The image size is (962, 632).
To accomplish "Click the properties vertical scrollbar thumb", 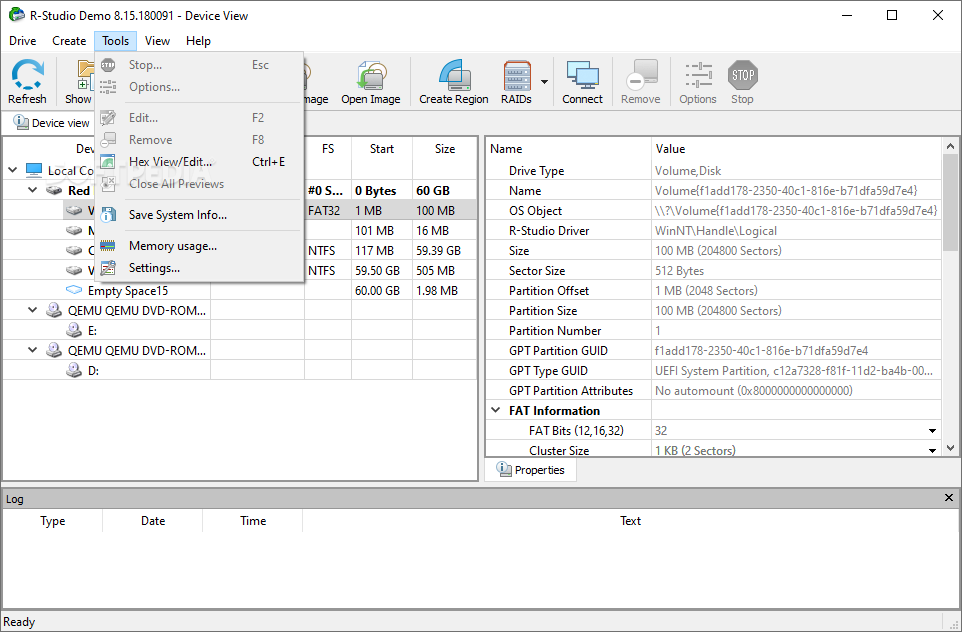I will click(950, 204).
